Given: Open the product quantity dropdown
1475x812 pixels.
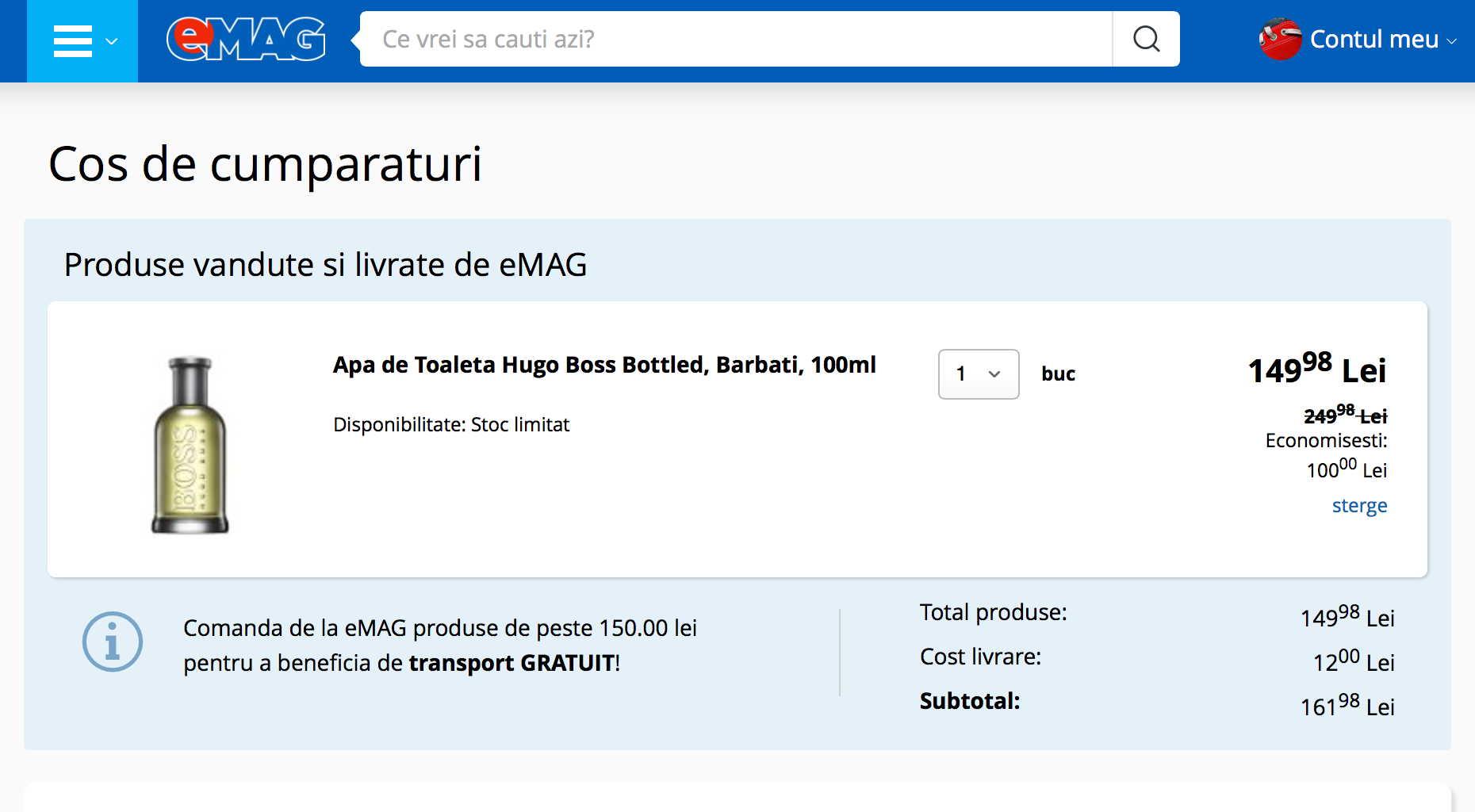Looking at the screenshot, I should [x=979, y=374].
